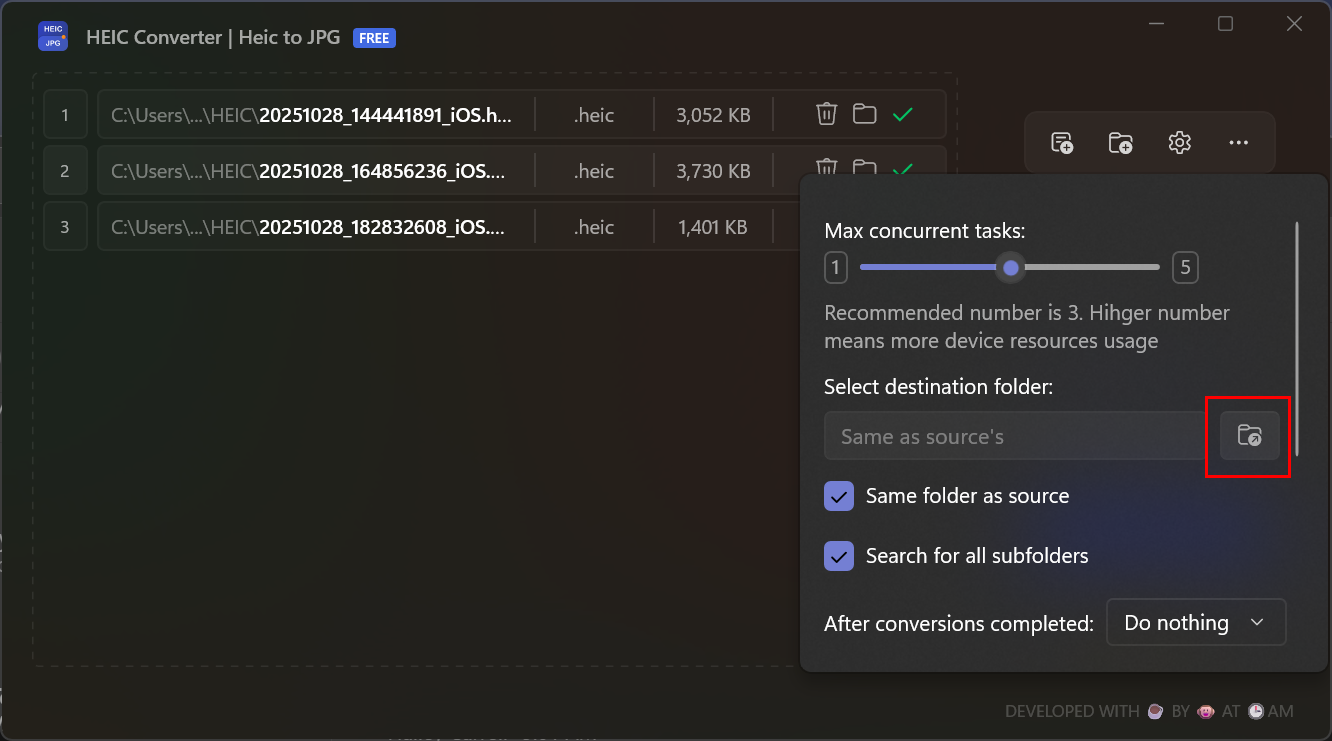Click the maximum value 5 box
Viewport: 1332px width, 741px height.
(1185, 267)
